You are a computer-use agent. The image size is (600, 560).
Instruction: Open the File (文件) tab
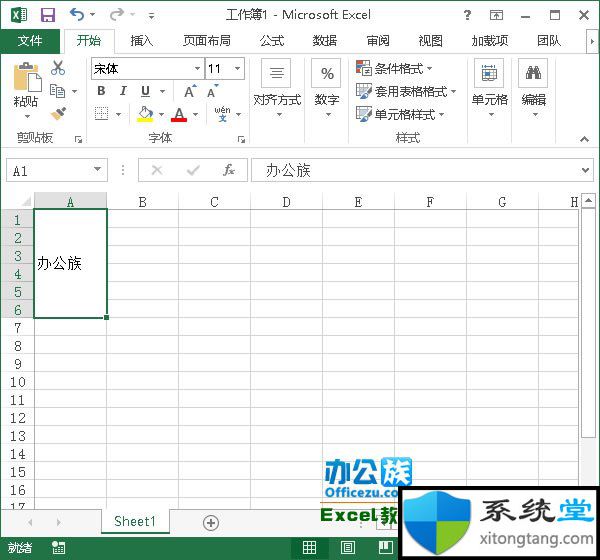[x=30, y=41]
